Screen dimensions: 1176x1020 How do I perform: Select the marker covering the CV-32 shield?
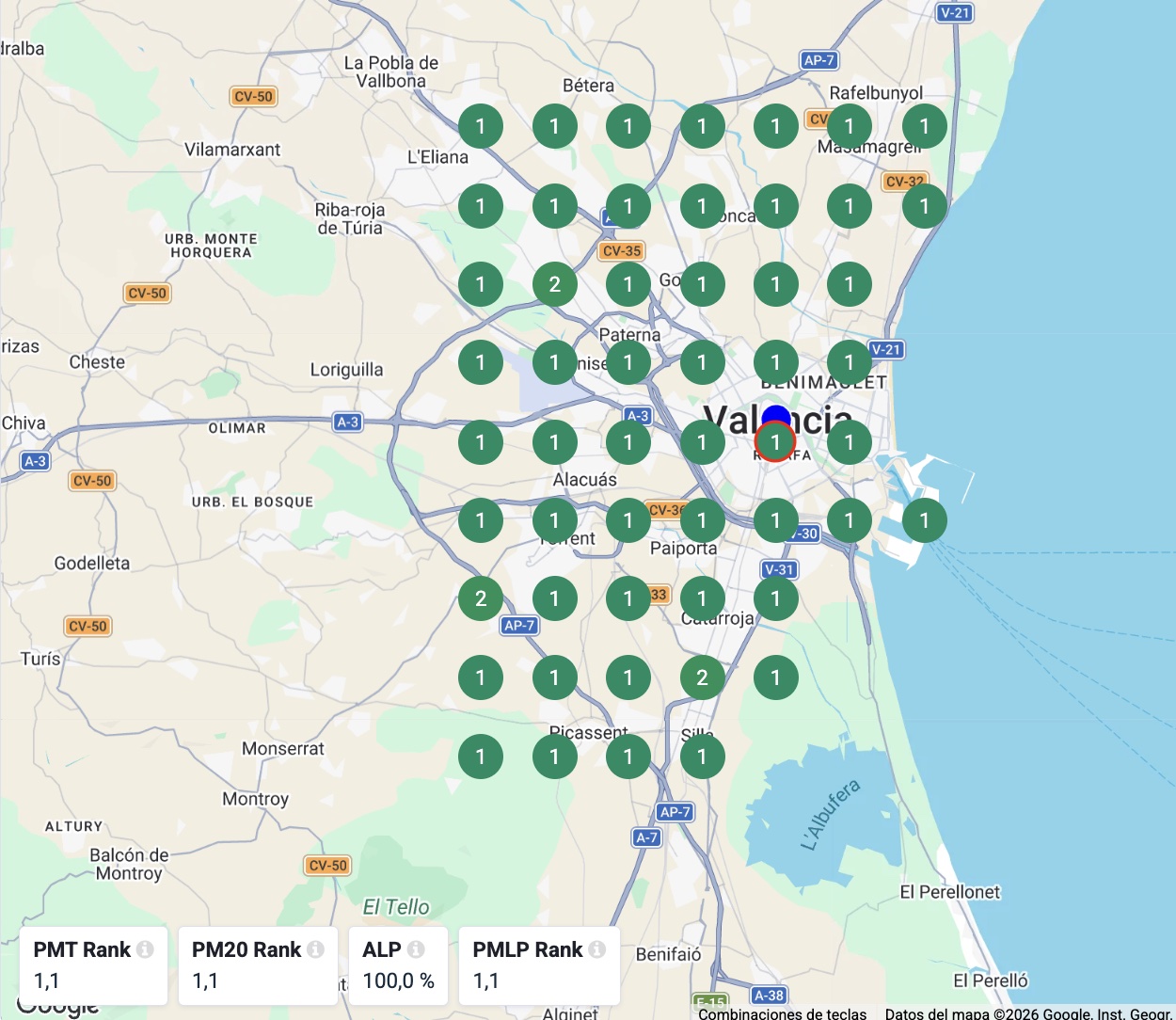pyautogui.click(x=924, y=206)
